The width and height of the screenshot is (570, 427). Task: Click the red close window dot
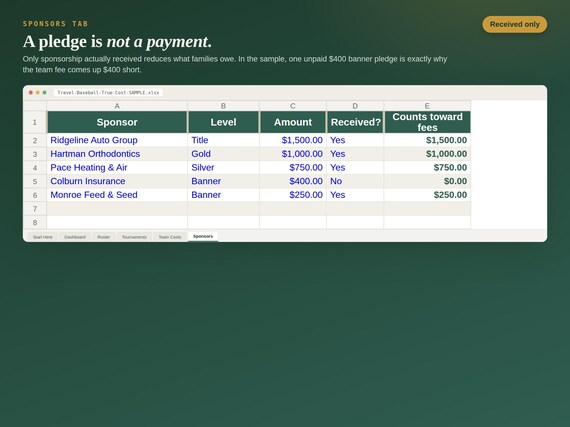coord(31,93)
